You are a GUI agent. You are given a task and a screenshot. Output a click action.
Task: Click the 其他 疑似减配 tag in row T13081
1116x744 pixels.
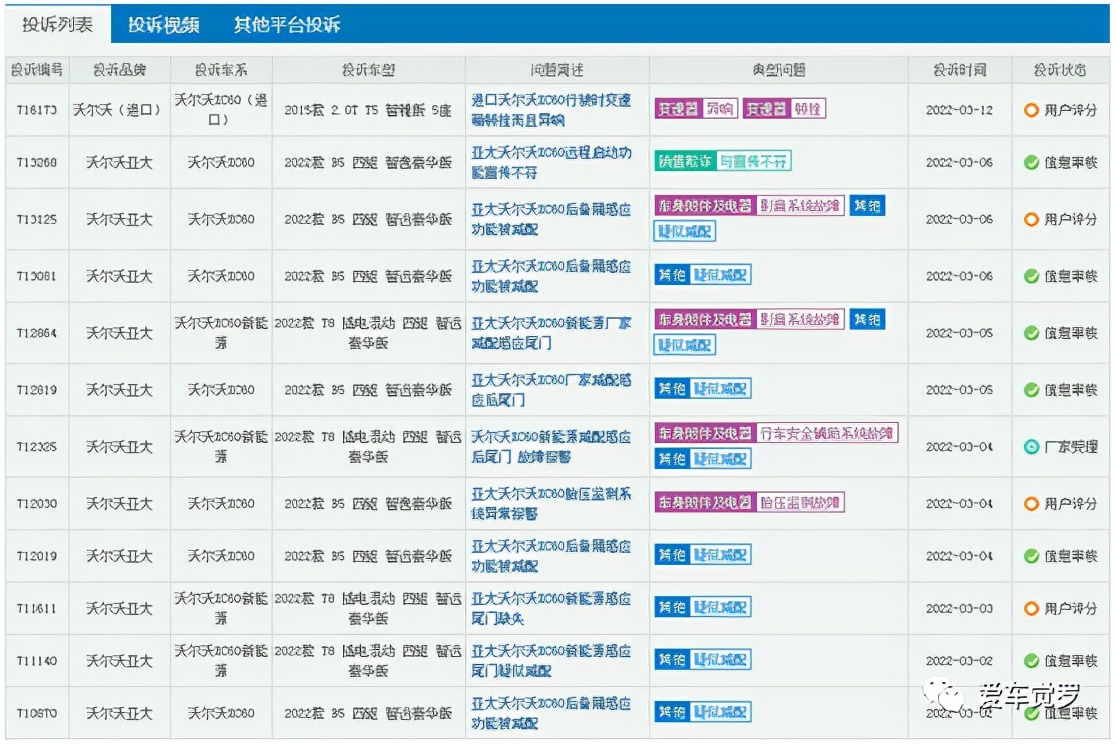point(702,275)
